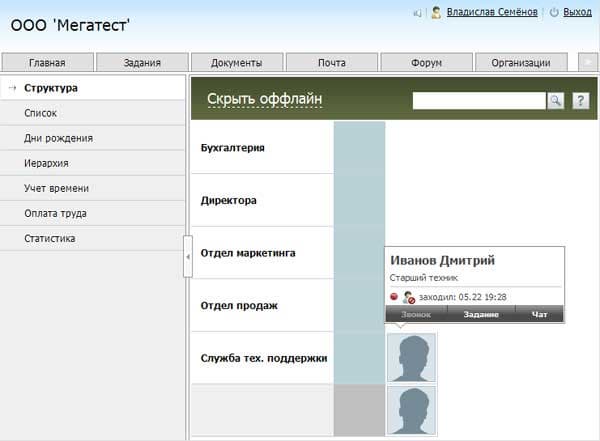Switch to the Документы tab
The image size is (600, 441).
236,62
